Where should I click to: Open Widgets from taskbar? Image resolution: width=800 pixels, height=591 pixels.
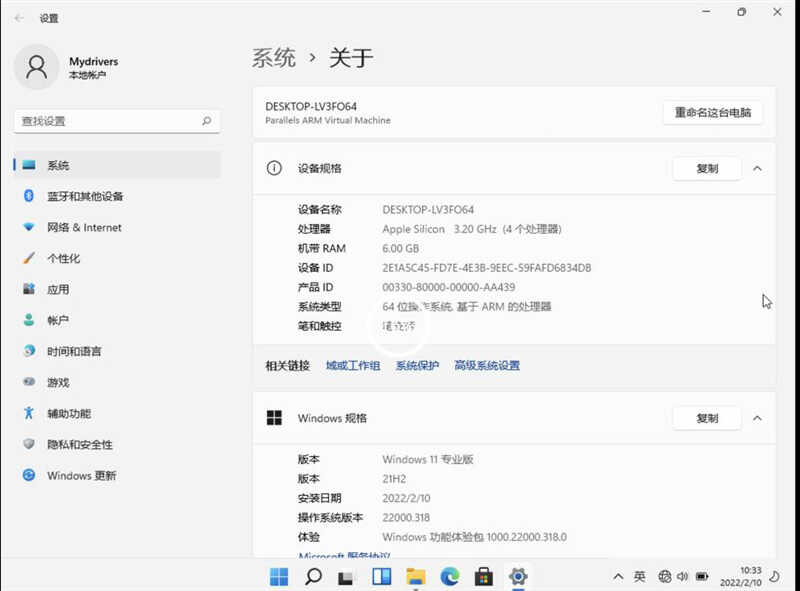tap(381, 577)
